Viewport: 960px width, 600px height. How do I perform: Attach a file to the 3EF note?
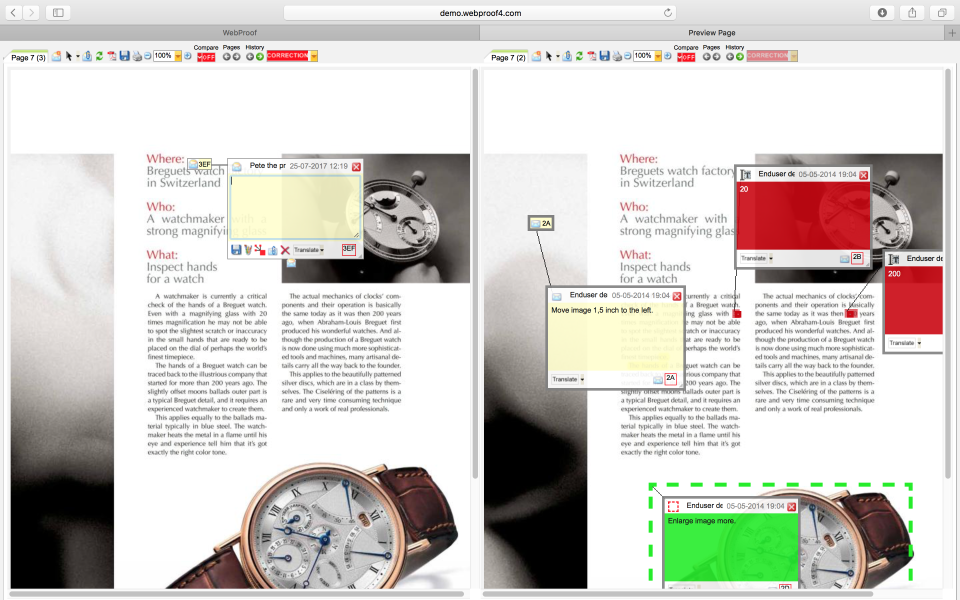(273, 250)
